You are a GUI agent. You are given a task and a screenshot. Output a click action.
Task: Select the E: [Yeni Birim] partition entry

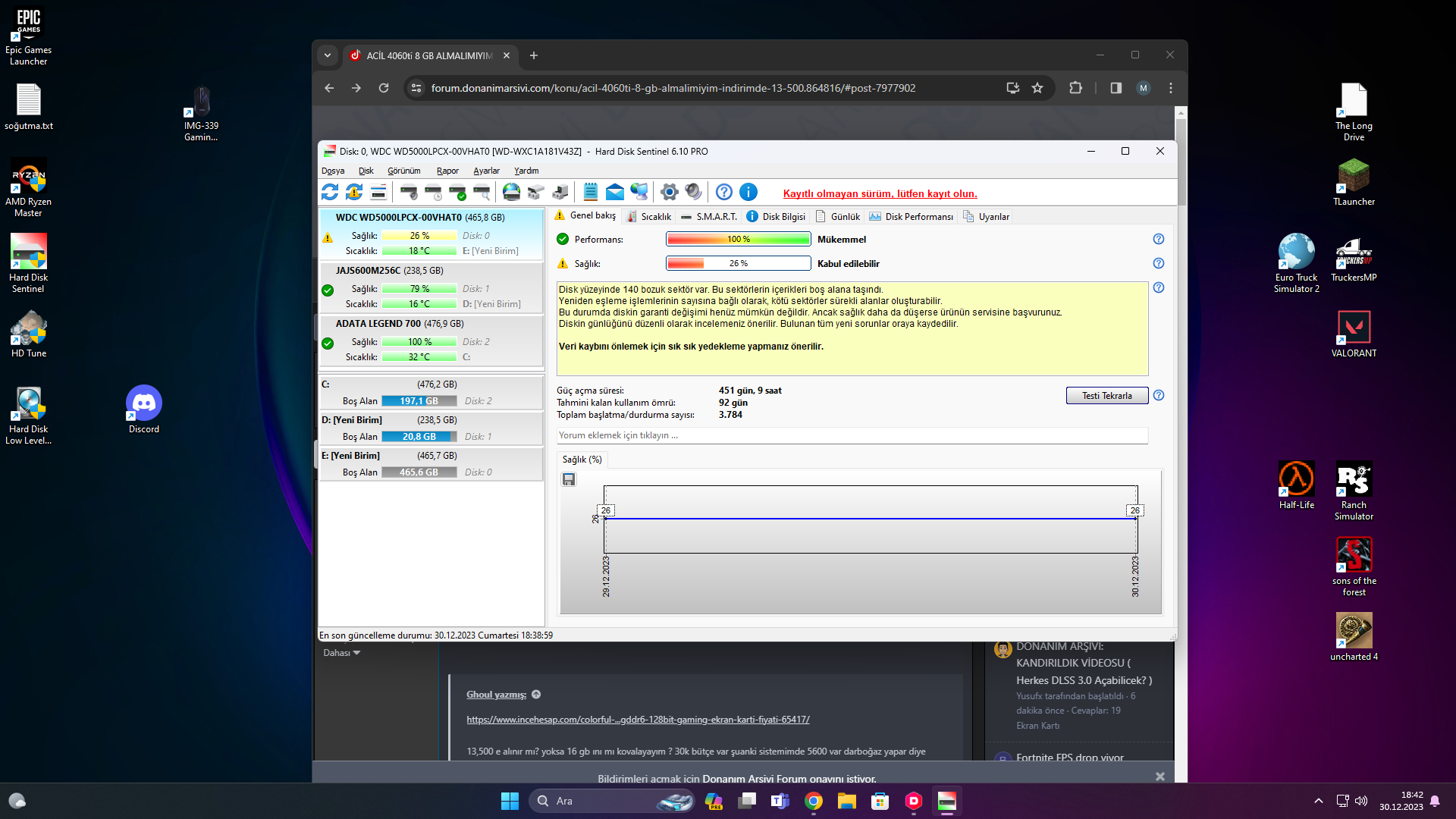pyautogui.click(x=431, y=463)
